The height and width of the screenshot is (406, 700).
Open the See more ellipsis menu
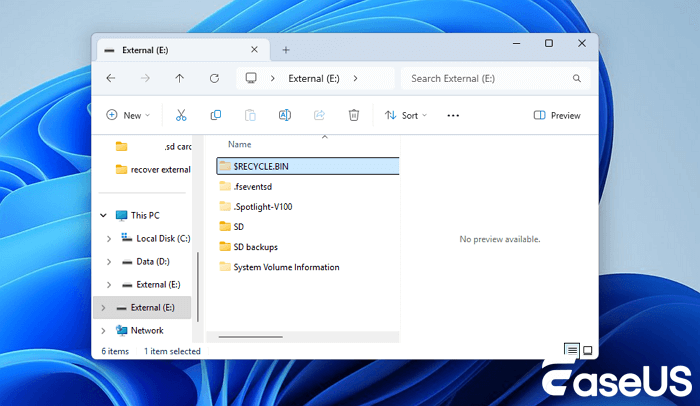(453, 116)
